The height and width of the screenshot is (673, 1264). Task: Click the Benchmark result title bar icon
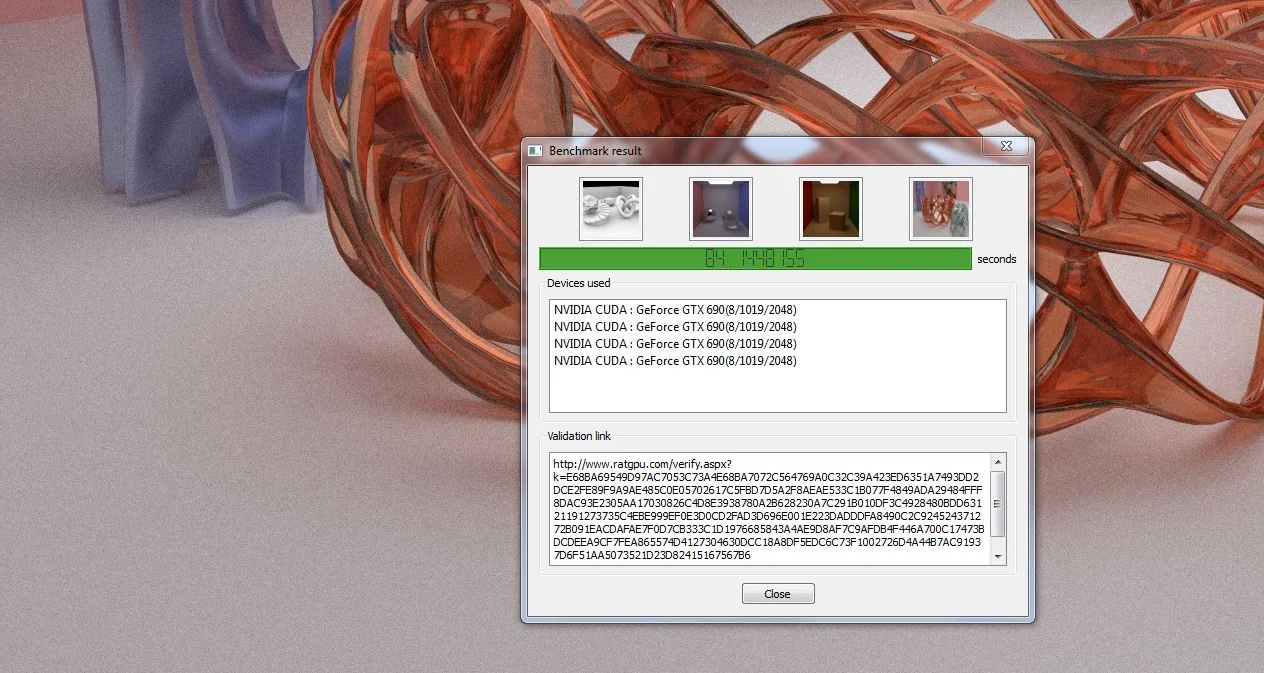click(535, 151)
